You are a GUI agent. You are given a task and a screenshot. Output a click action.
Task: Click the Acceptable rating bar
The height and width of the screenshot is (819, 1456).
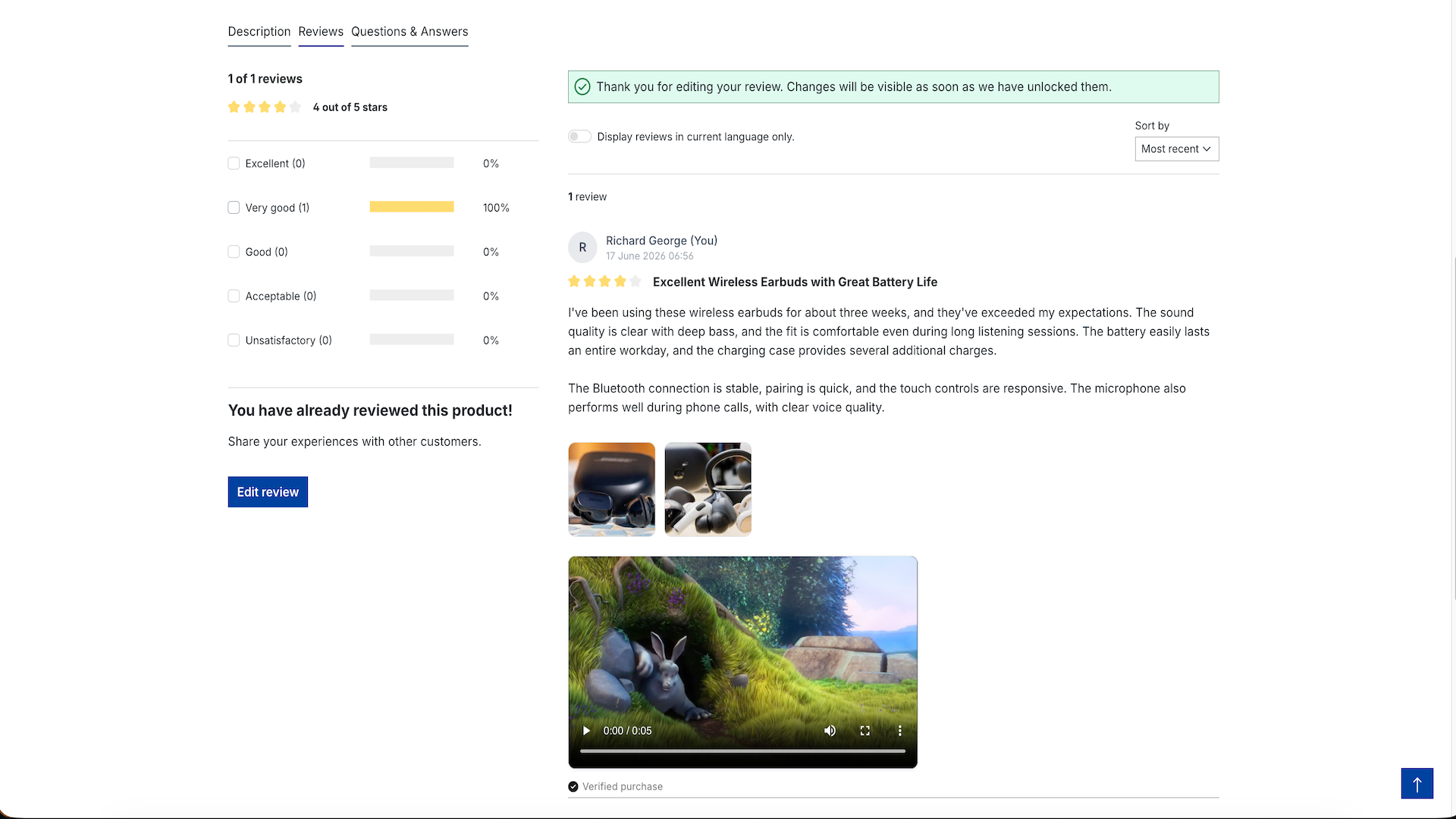[412, 295]
